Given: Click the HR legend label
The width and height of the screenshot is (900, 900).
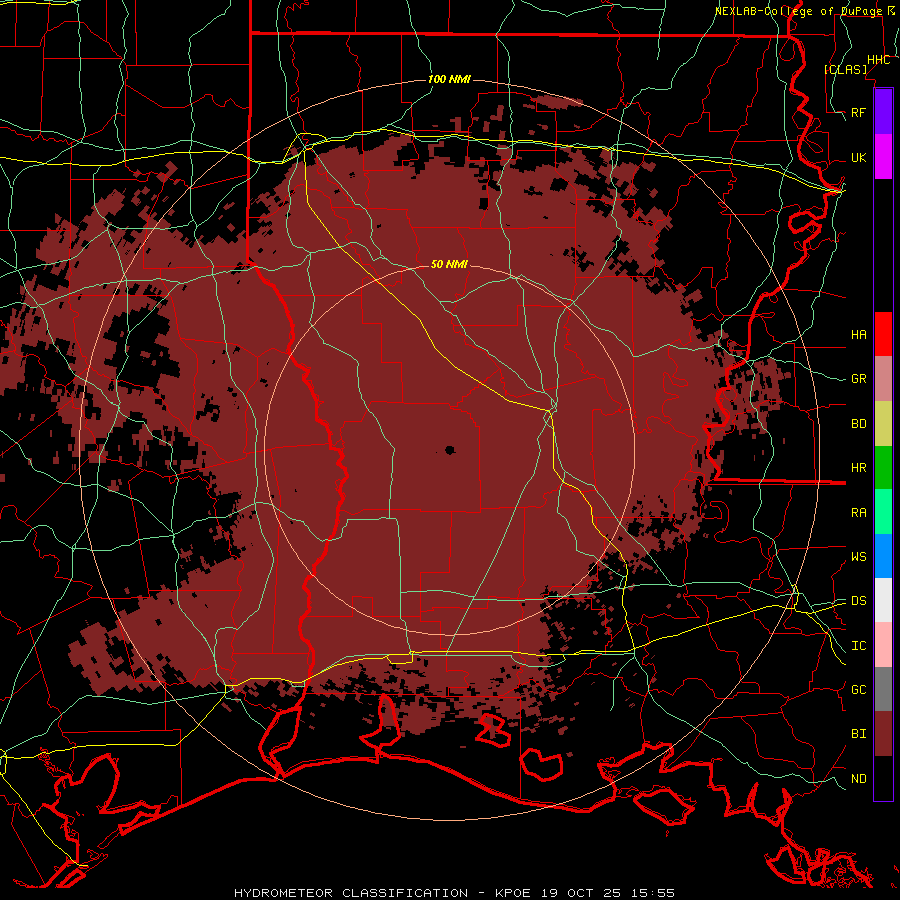Looking at the screenshot, I should 858,468.
